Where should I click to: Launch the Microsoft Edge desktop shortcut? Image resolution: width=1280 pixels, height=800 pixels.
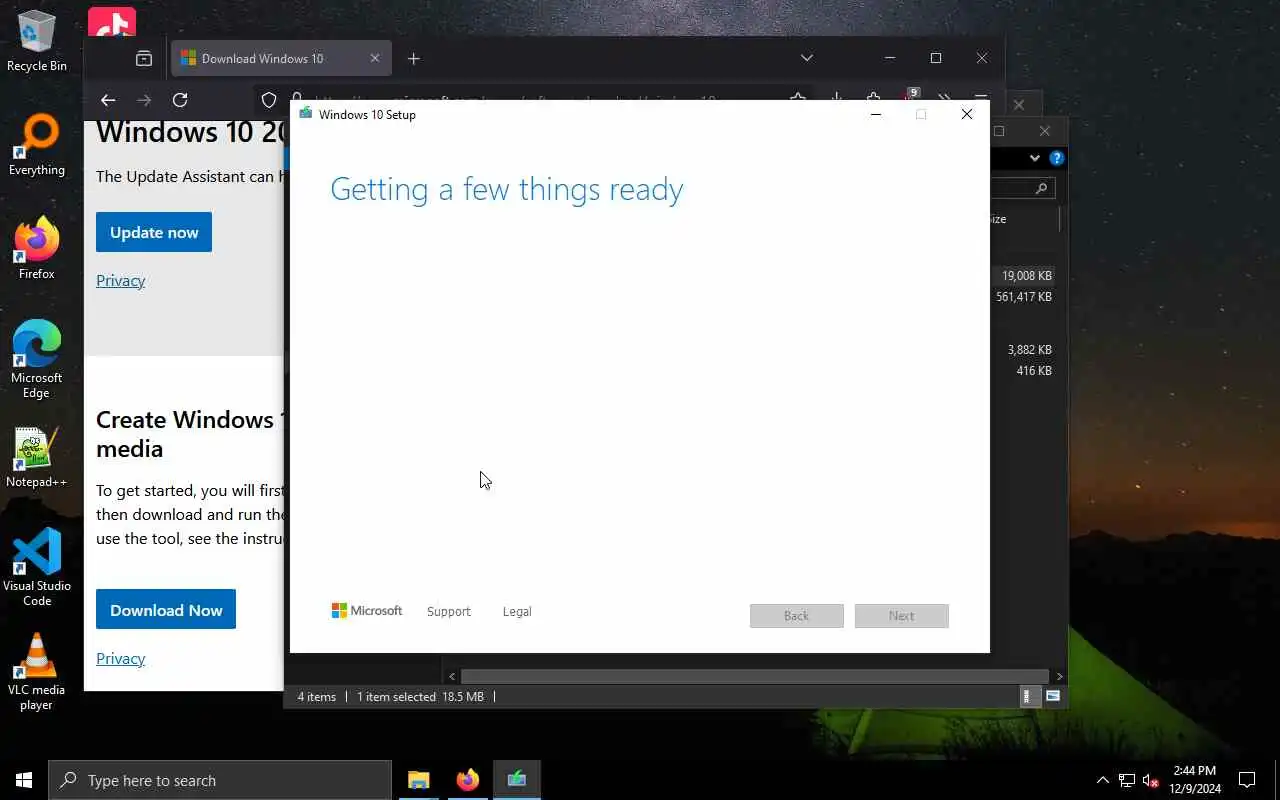click(x=37, y=359)
